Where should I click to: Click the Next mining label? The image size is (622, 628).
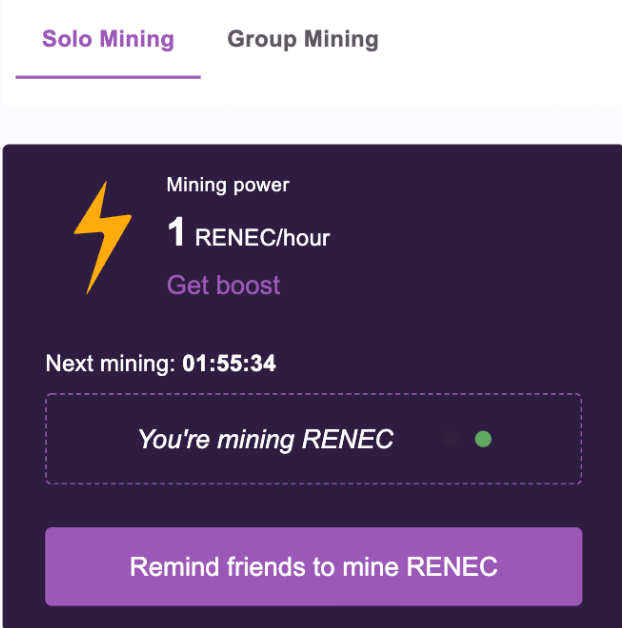110,363
